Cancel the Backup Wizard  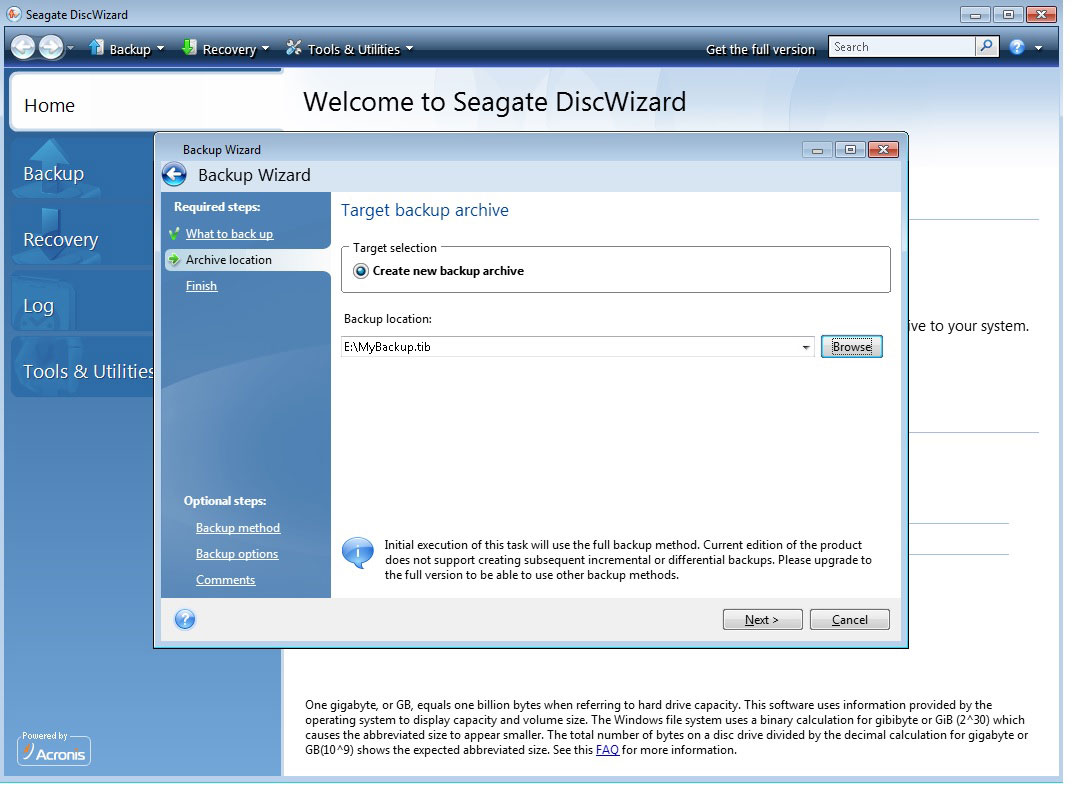850,619
